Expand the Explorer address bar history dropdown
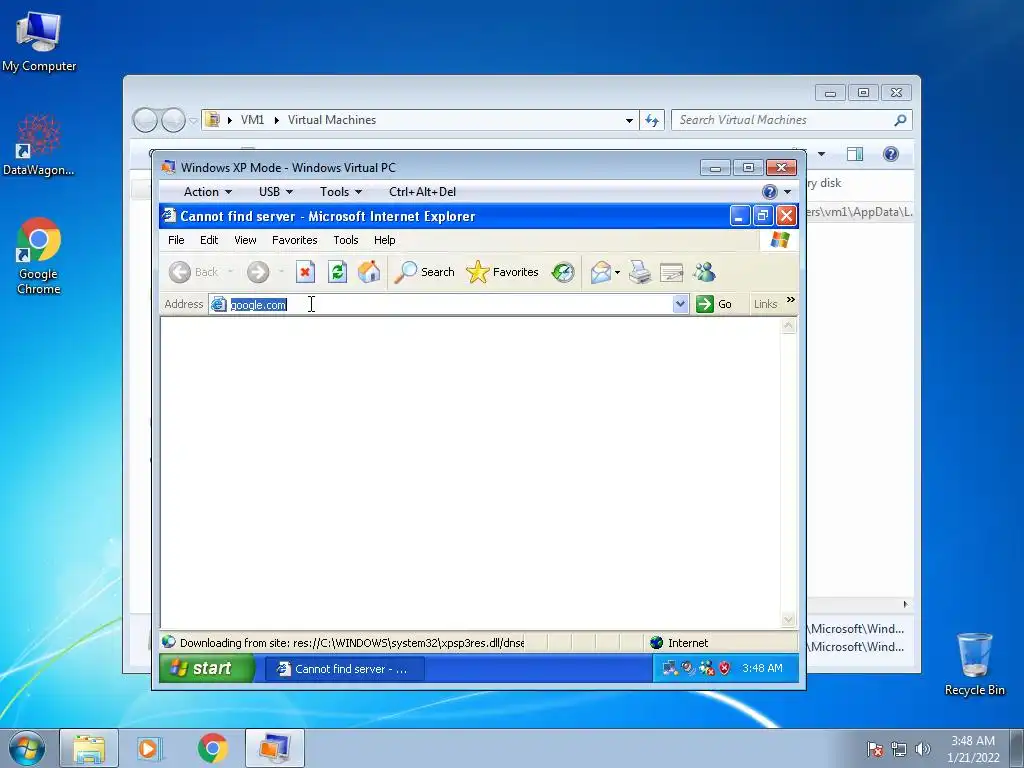Viewport: 1024px width, 768px height. 629,120
